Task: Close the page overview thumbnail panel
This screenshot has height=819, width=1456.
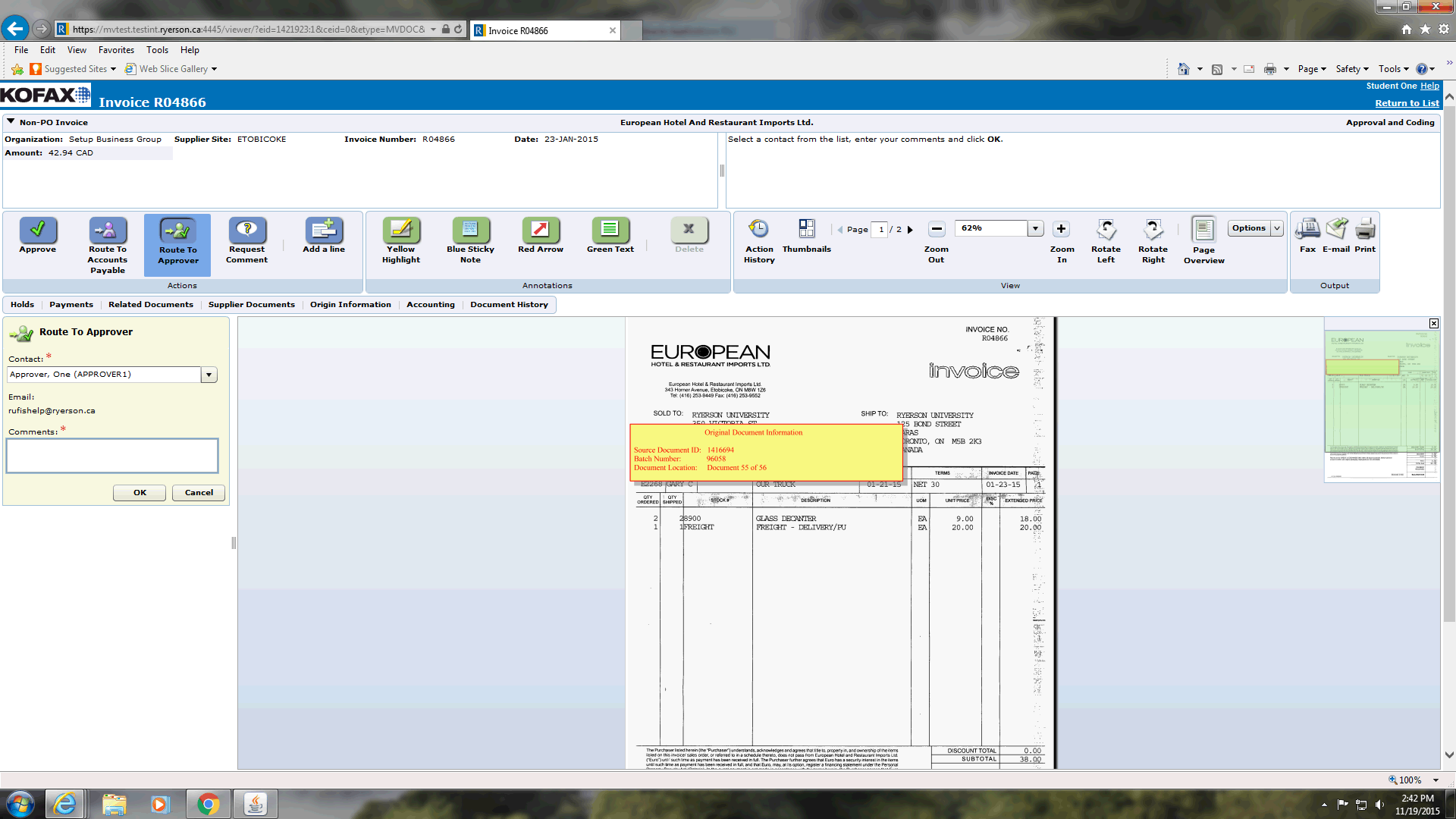Action: (1434, 324)
